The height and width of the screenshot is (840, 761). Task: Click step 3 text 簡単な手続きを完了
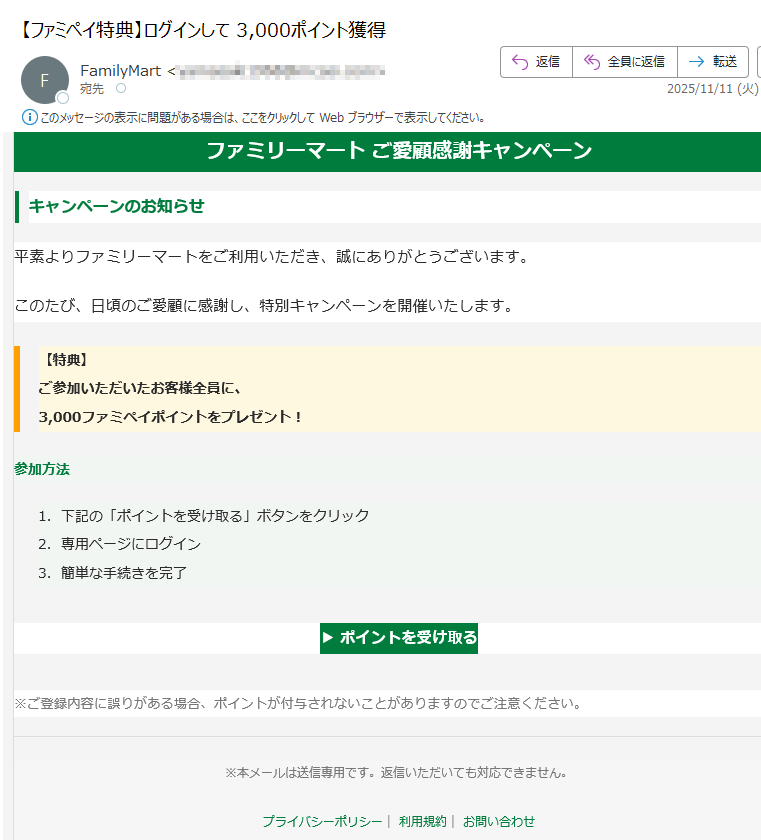coord(124,573)
